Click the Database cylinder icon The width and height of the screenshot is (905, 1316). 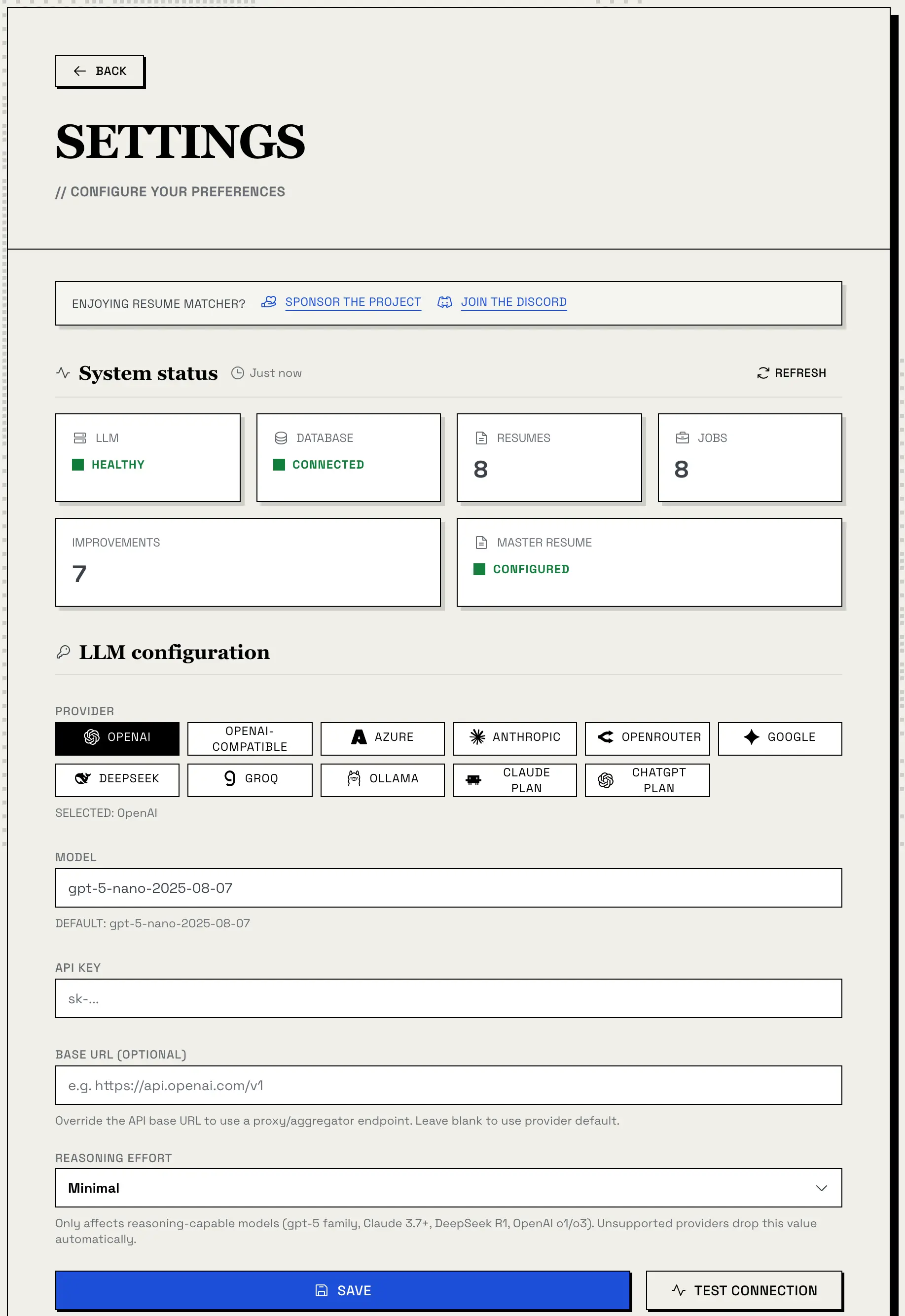tap(281, 439)
